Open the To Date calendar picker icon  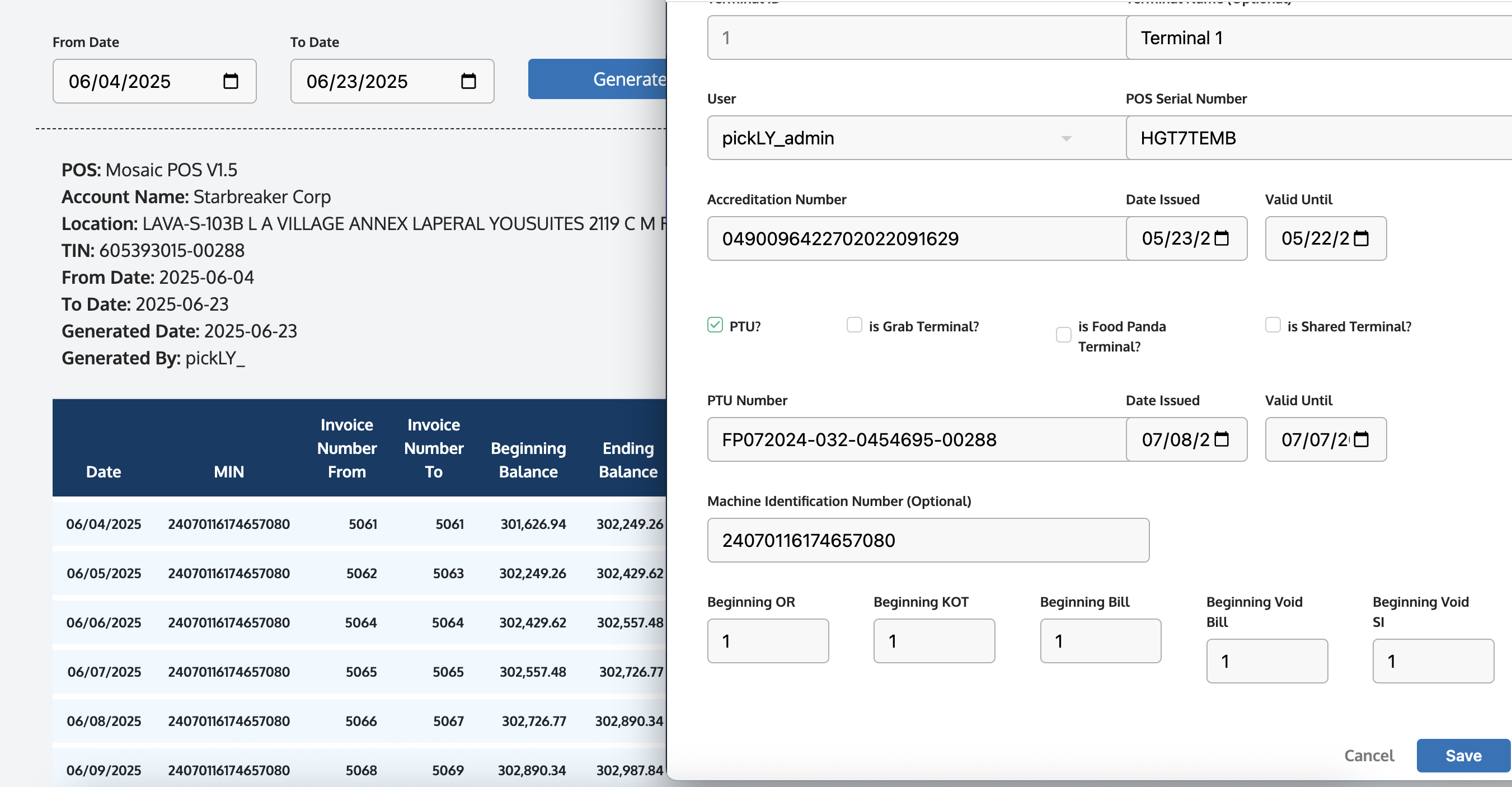(x=468, y=81)
